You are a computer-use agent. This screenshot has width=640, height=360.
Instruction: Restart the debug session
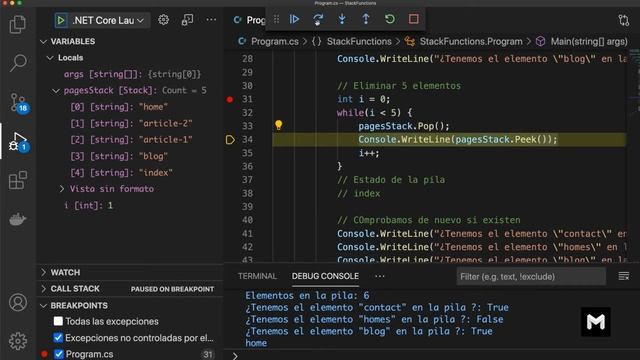(390, 19)
